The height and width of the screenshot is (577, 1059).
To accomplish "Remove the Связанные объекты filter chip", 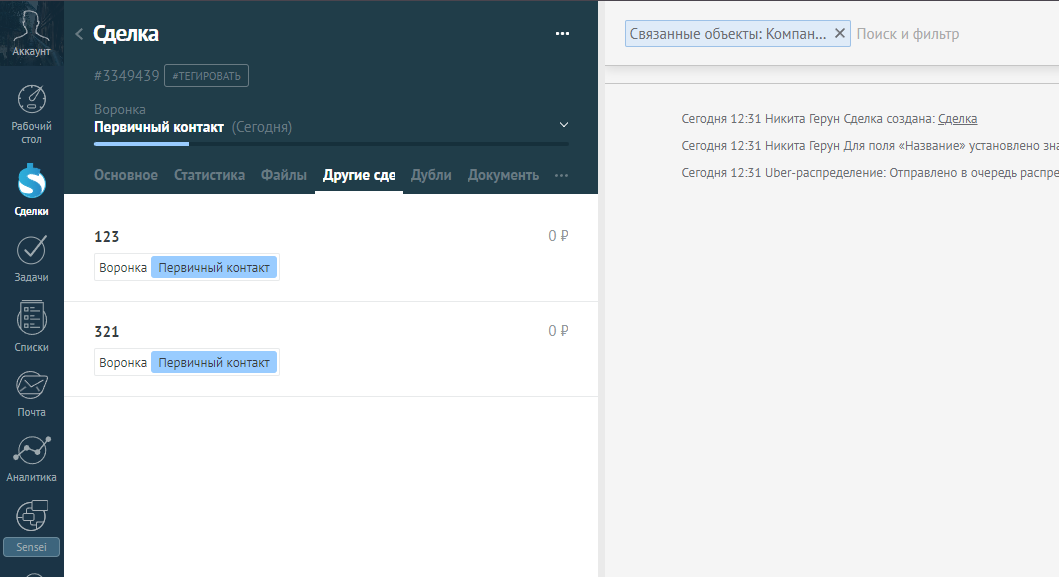I will (x=840, y=33).
